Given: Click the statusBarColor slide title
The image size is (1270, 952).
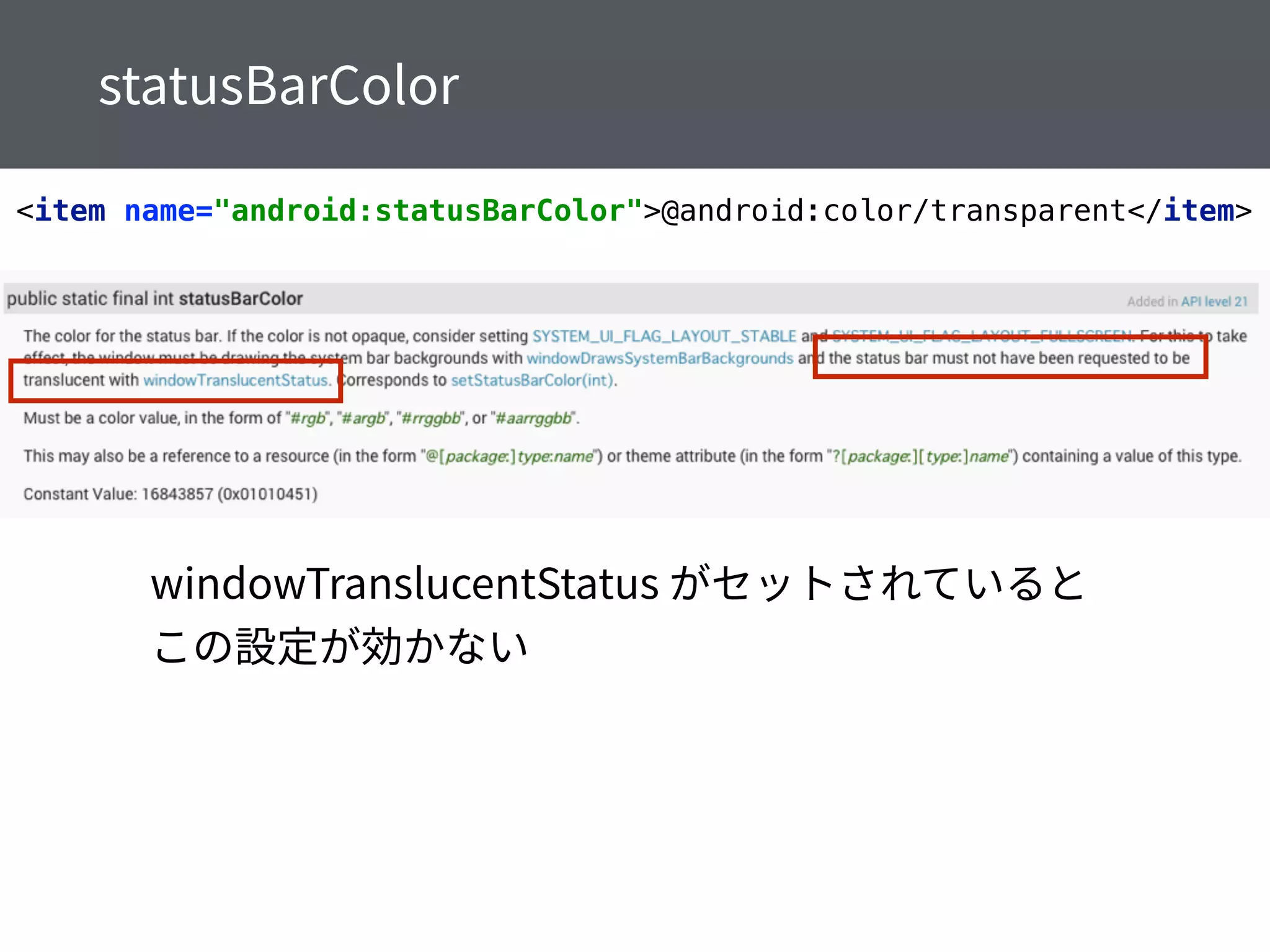Looking at the screenshot, I should pos(278,85).
